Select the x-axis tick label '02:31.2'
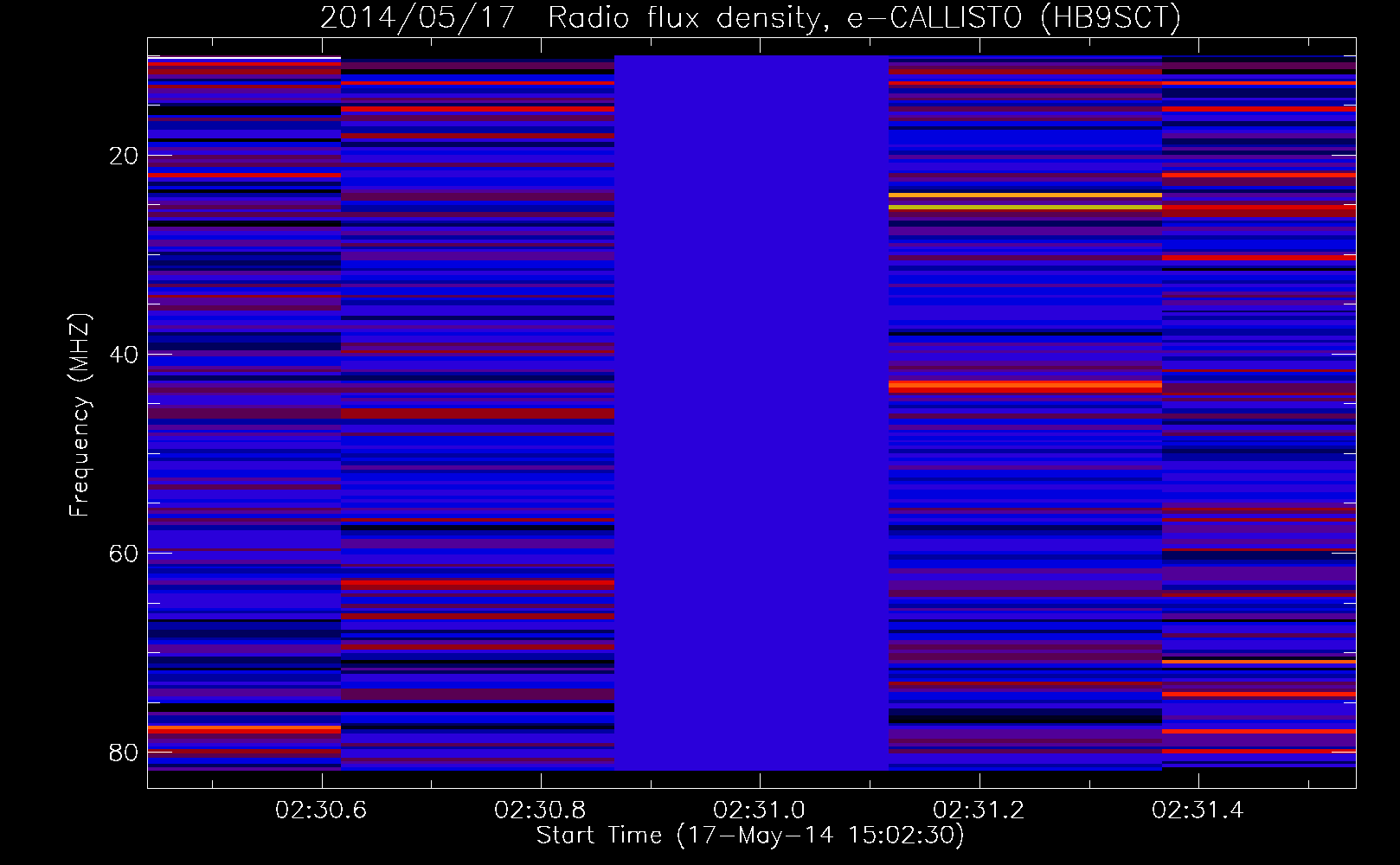Image resolution: width=1400 pixels, height=865 pixels. point(979,810)
